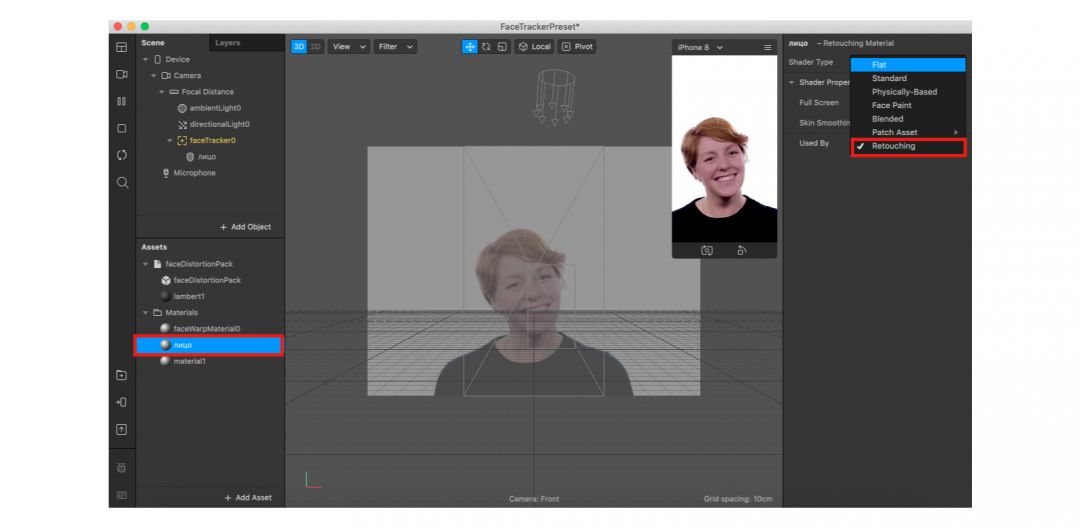Select the Move transform tool in viewport toolbar

coord(470,47)
